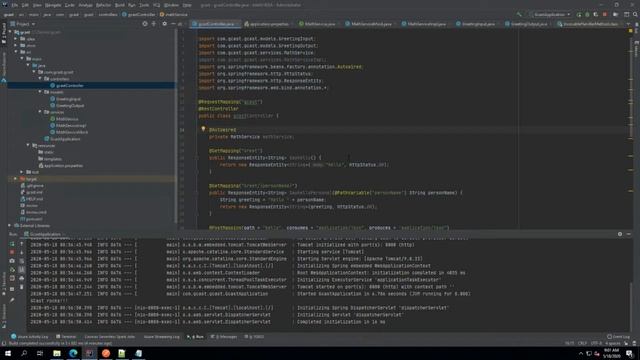Open the TODO tool window button
640x360 pixels.
point(254,337)
